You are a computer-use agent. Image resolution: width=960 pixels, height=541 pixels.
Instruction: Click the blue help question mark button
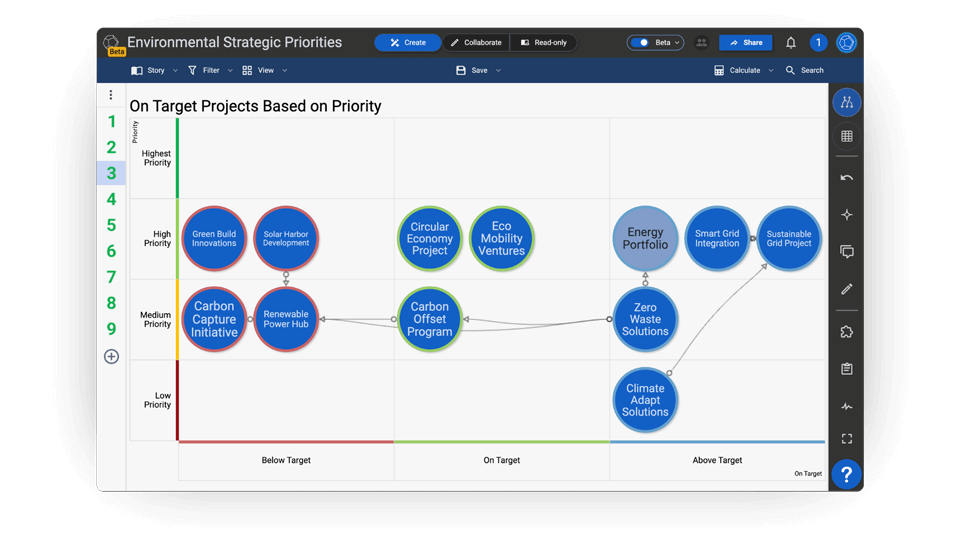(846, 474)
